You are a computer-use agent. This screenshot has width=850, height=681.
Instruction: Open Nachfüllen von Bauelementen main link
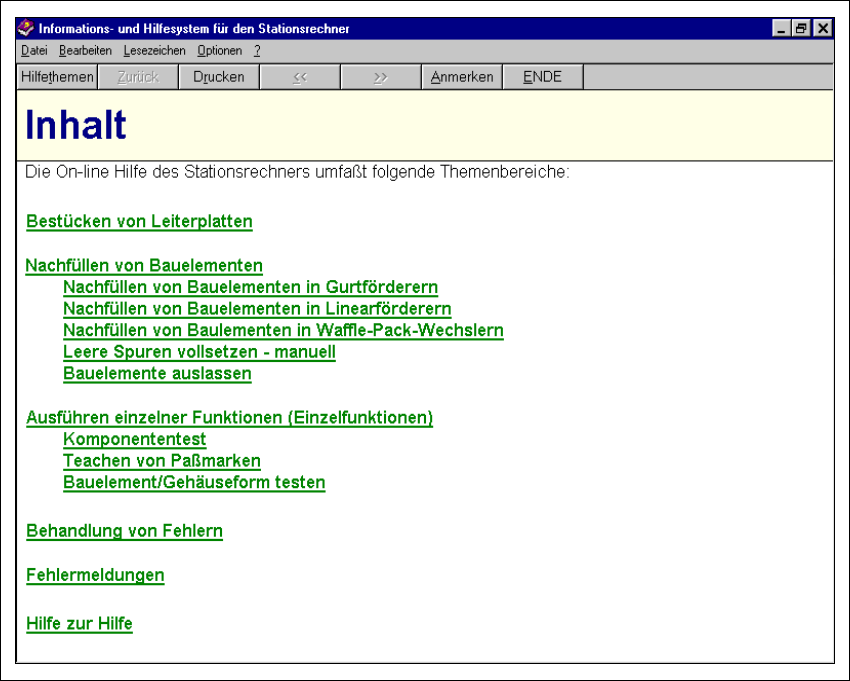tap(144, 266)
